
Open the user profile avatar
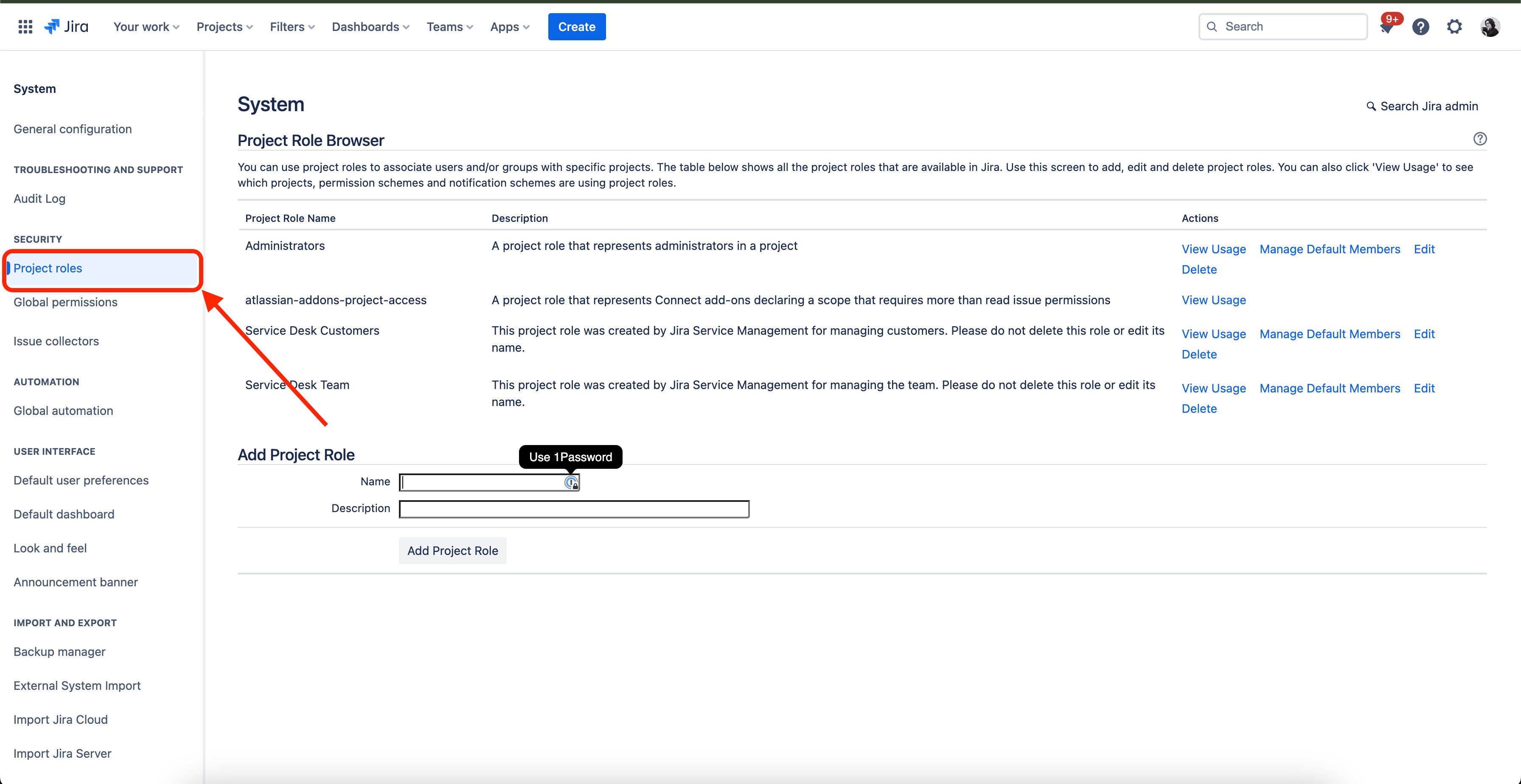click(1490, 27)
